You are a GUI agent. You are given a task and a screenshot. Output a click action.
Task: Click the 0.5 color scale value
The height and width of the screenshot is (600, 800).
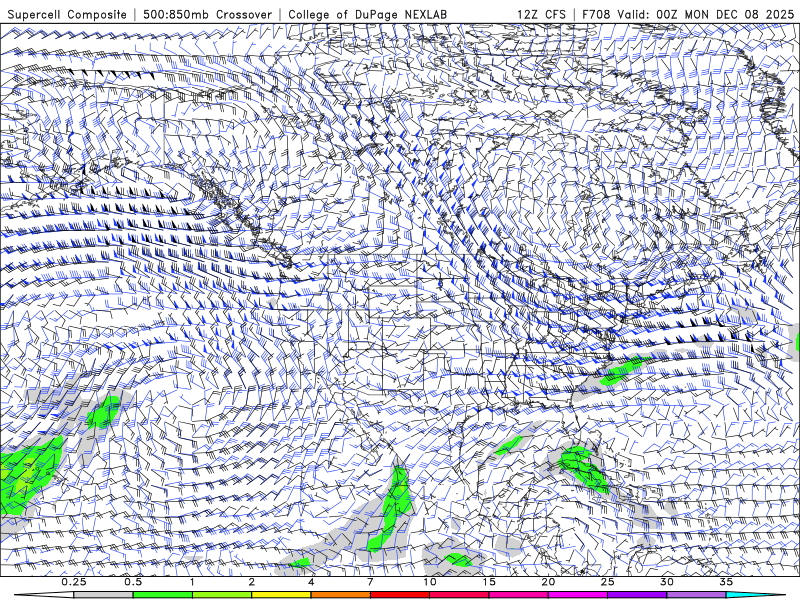point(133,582)
